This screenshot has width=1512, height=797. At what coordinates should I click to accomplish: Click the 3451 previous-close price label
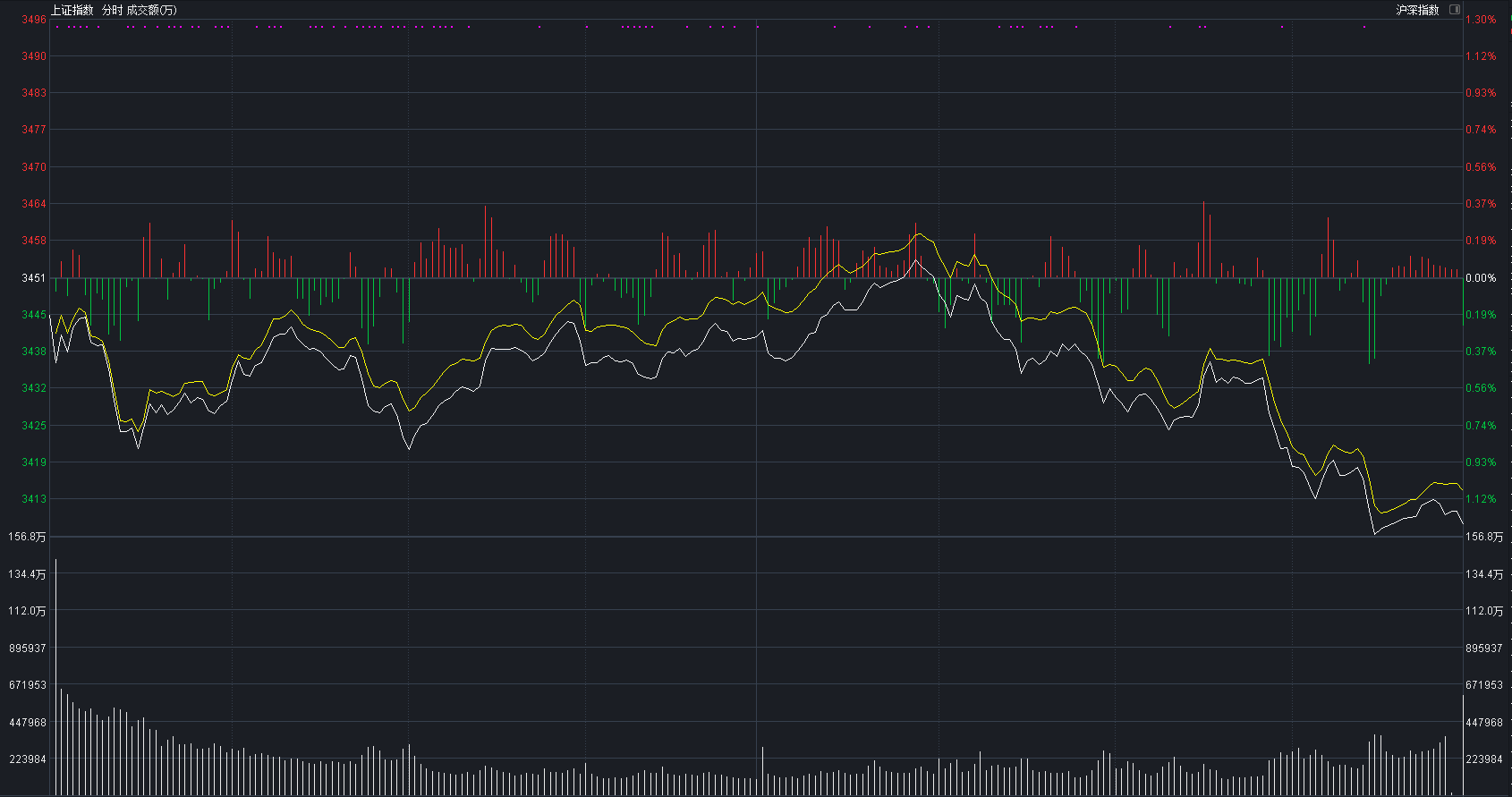pyautogui.click(x=34, y=278)
